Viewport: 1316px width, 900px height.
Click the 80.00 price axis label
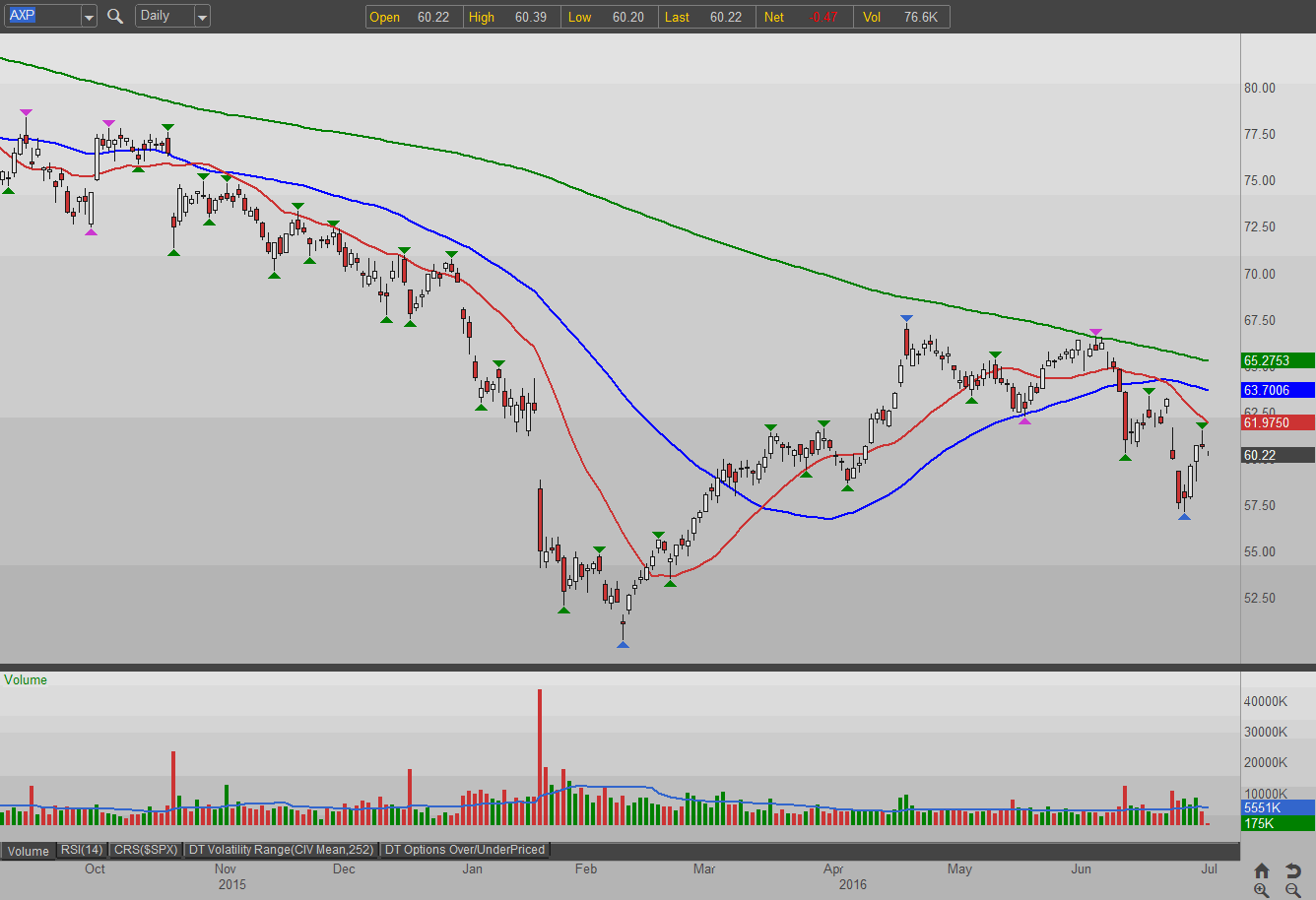coord(1260,88)
